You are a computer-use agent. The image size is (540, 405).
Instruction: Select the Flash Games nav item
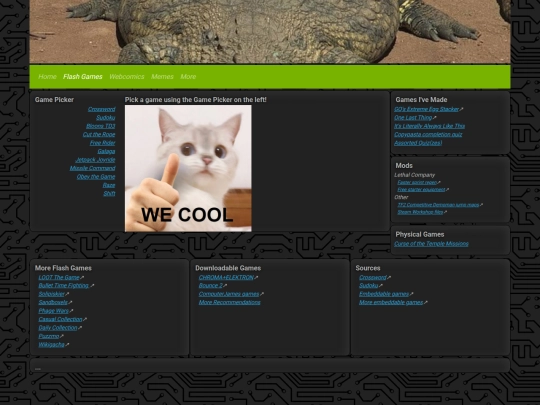coord(83,76)
